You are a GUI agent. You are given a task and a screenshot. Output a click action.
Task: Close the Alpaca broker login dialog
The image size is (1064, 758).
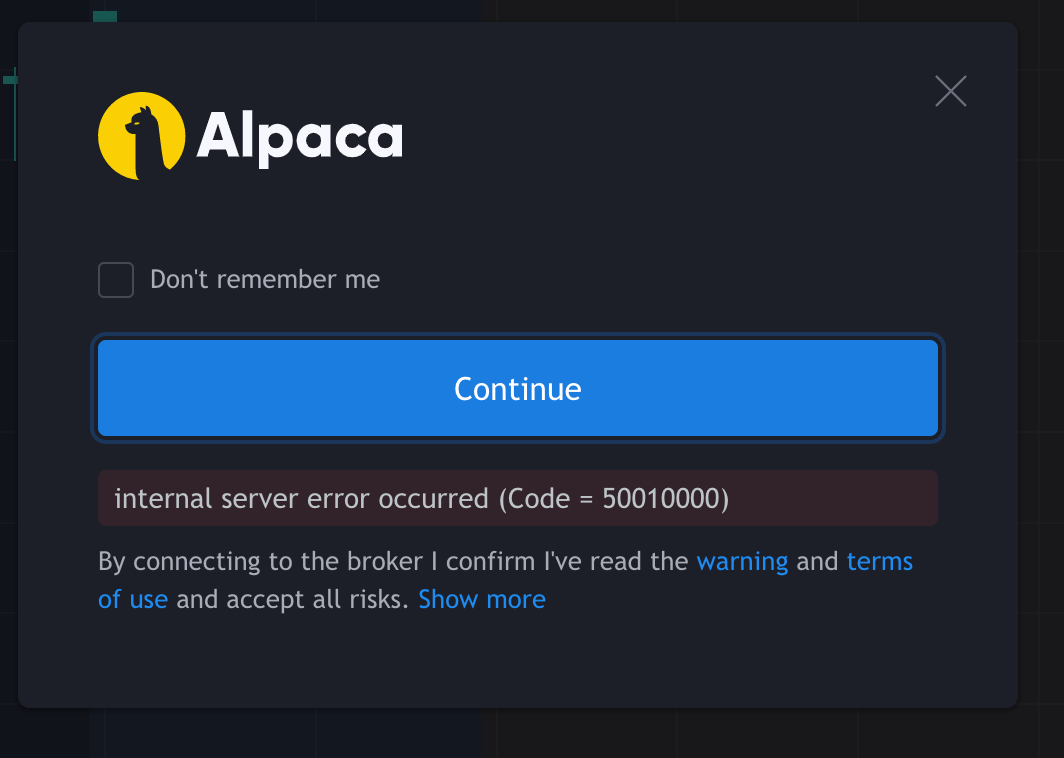pyautogui.click(x=951, y=91)
